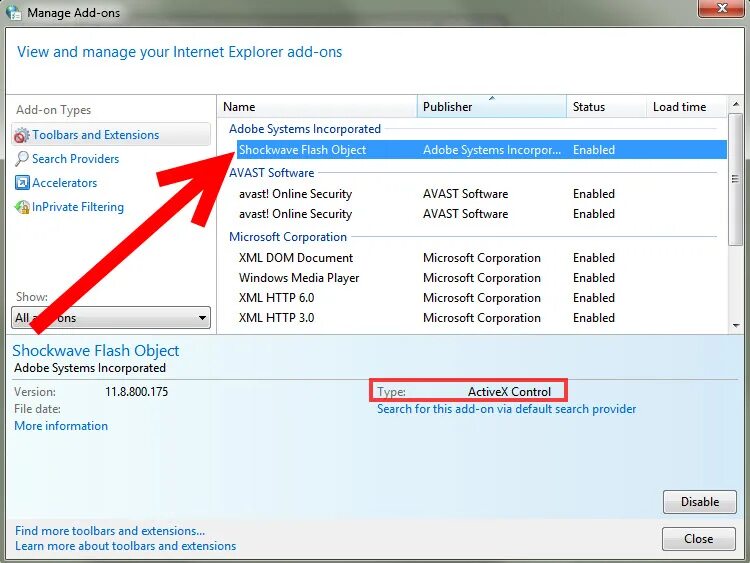750x563 pixels.
Task: Click Search for this add-on via default provider
Action: pyautogui.click(x=507, y=409)
